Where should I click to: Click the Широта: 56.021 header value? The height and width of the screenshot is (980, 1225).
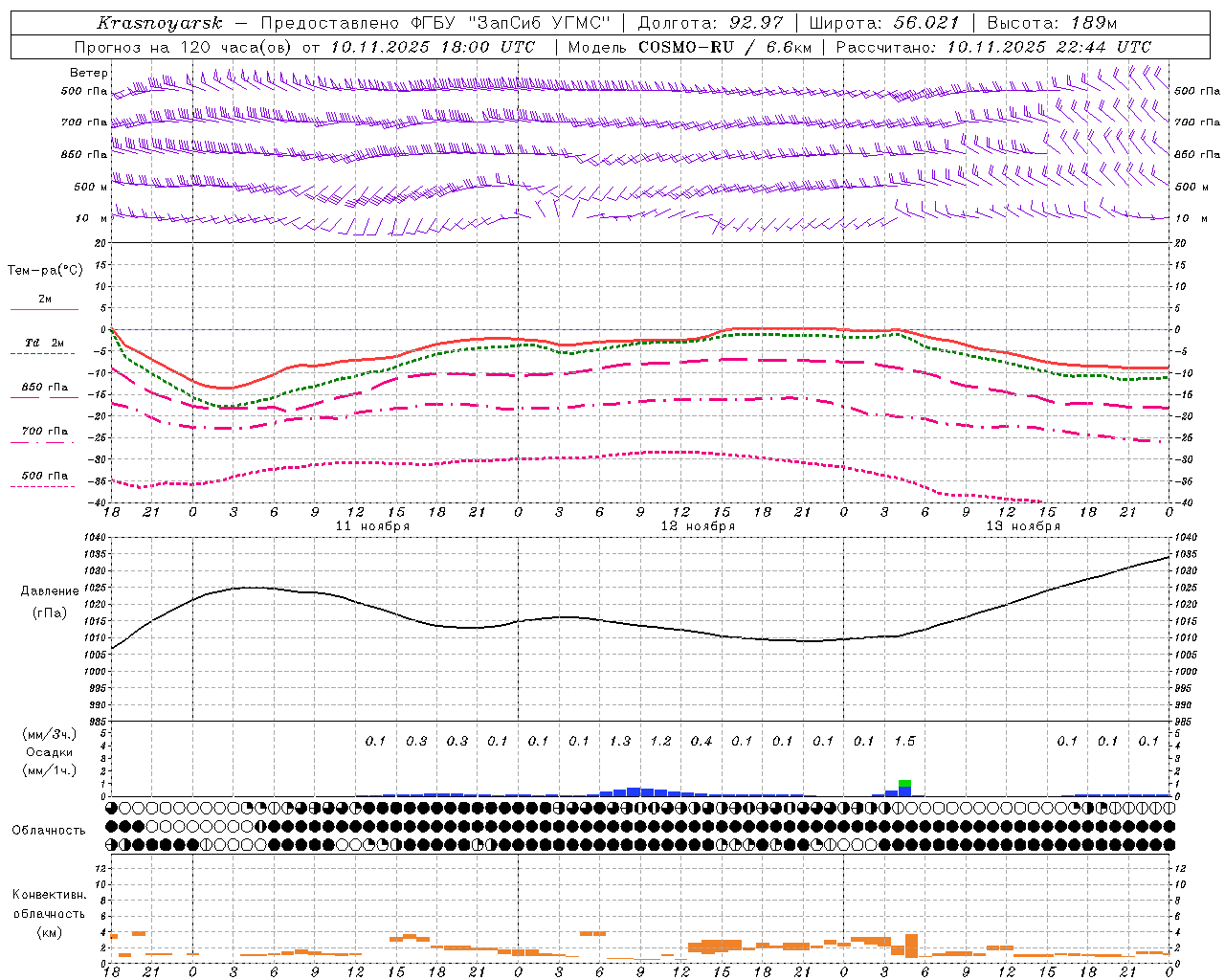click(883, 22)
